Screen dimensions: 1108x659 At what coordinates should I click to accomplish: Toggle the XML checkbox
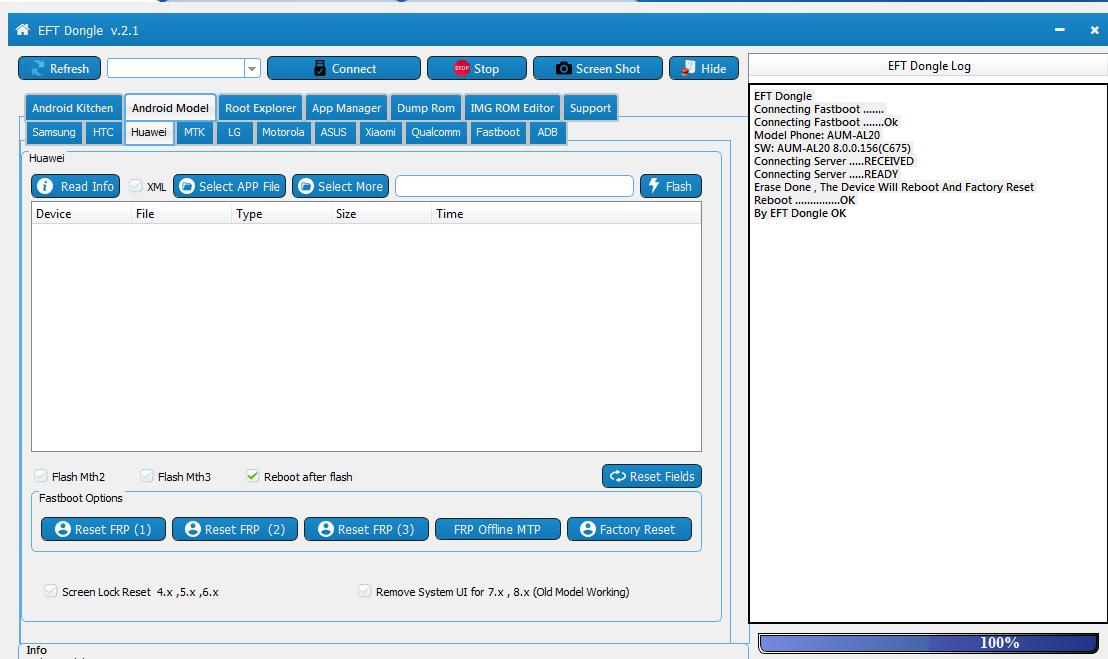[136, 186]
